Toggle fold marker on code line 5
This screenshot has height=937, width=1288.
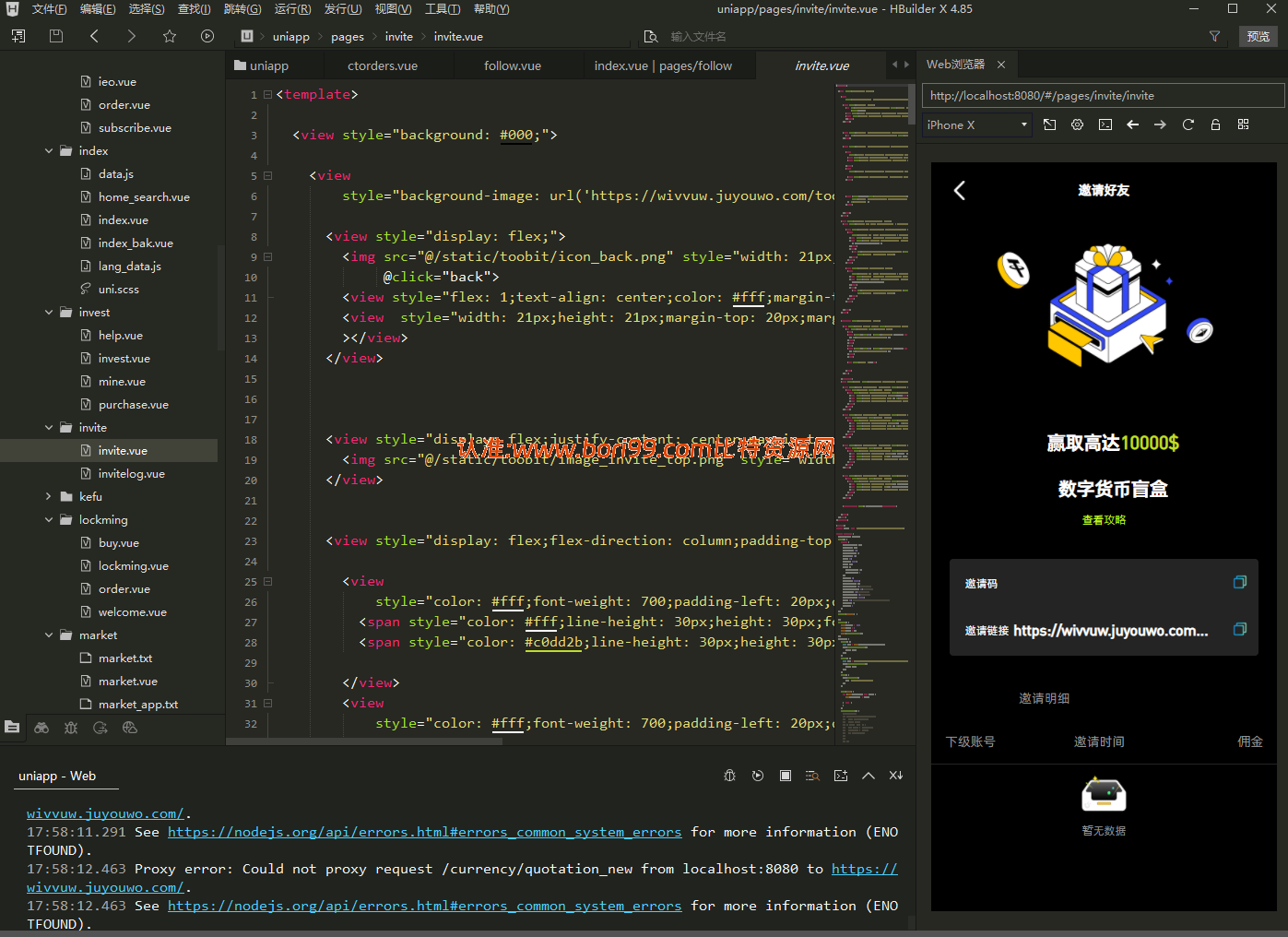[267, 175]
